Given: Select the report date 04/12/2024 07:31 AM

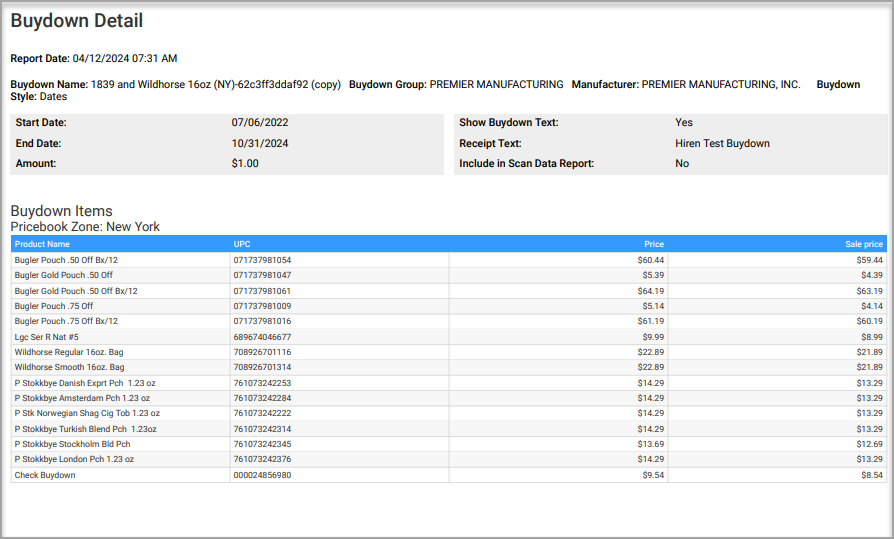Looking at the screenshot, I should click(125, 58).
